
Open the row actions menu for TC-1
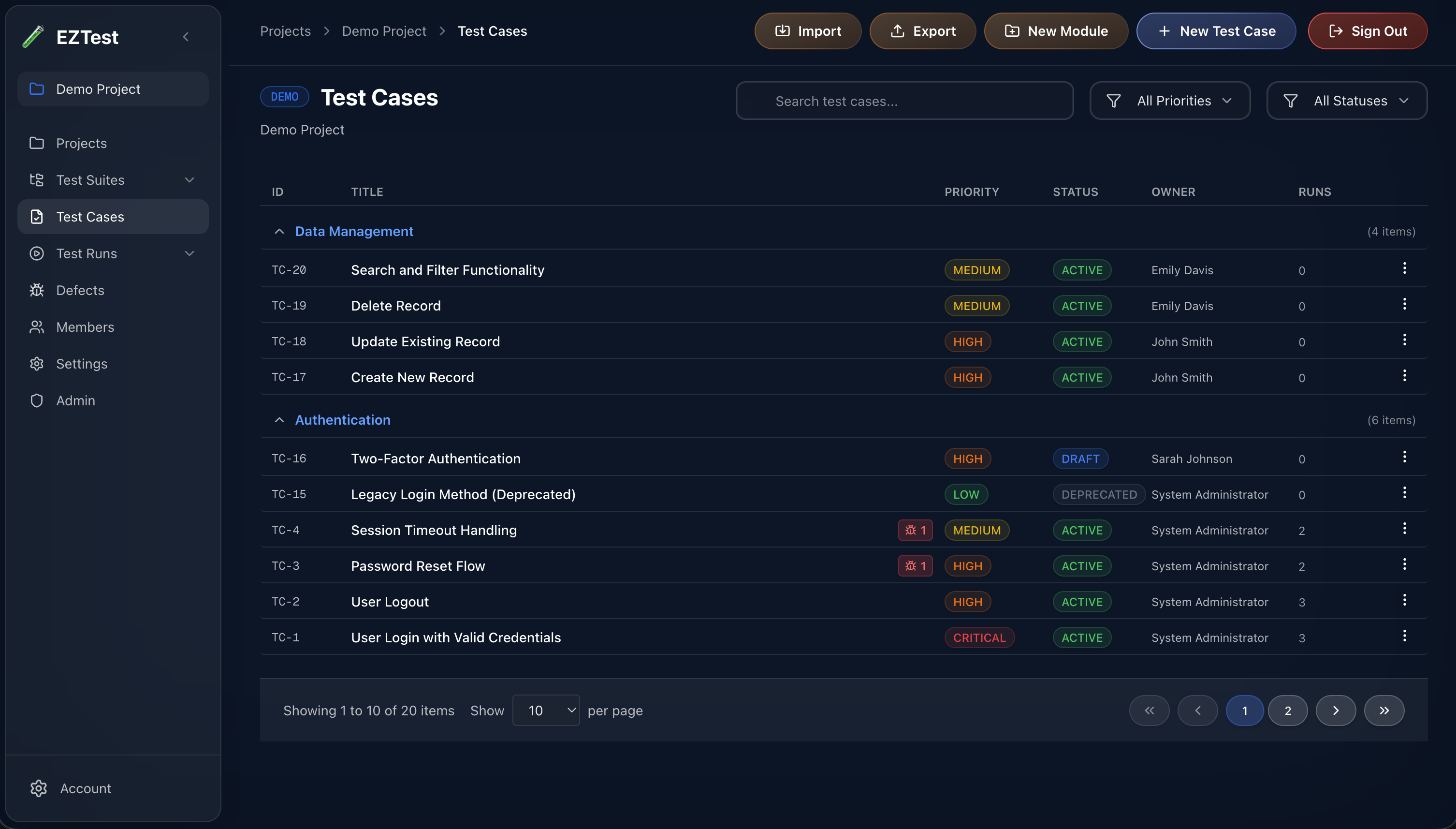1404,636
